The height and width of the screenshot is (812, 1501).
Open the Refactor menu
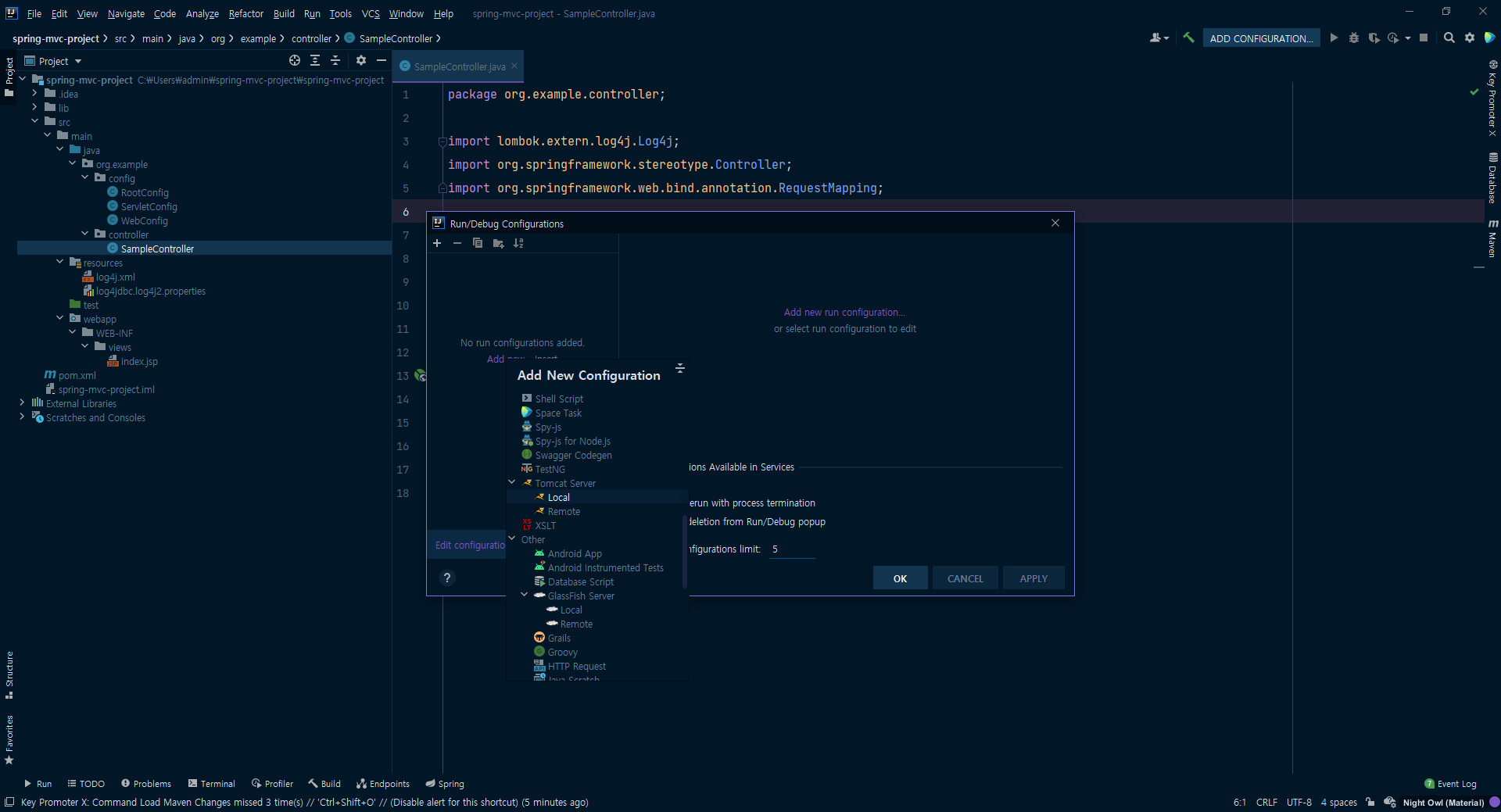coord(246,13)
